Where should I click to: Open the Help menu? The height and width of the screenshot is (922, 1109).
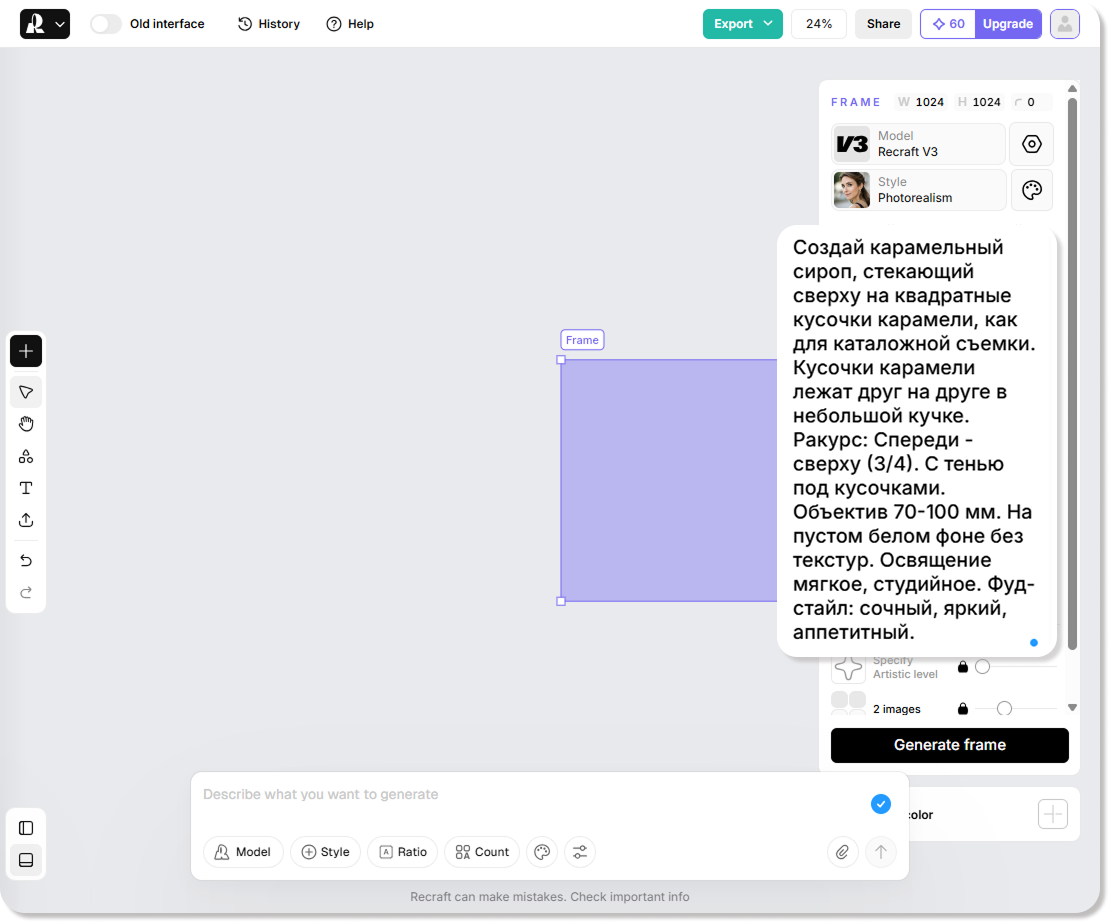click(x=350, y=24)
